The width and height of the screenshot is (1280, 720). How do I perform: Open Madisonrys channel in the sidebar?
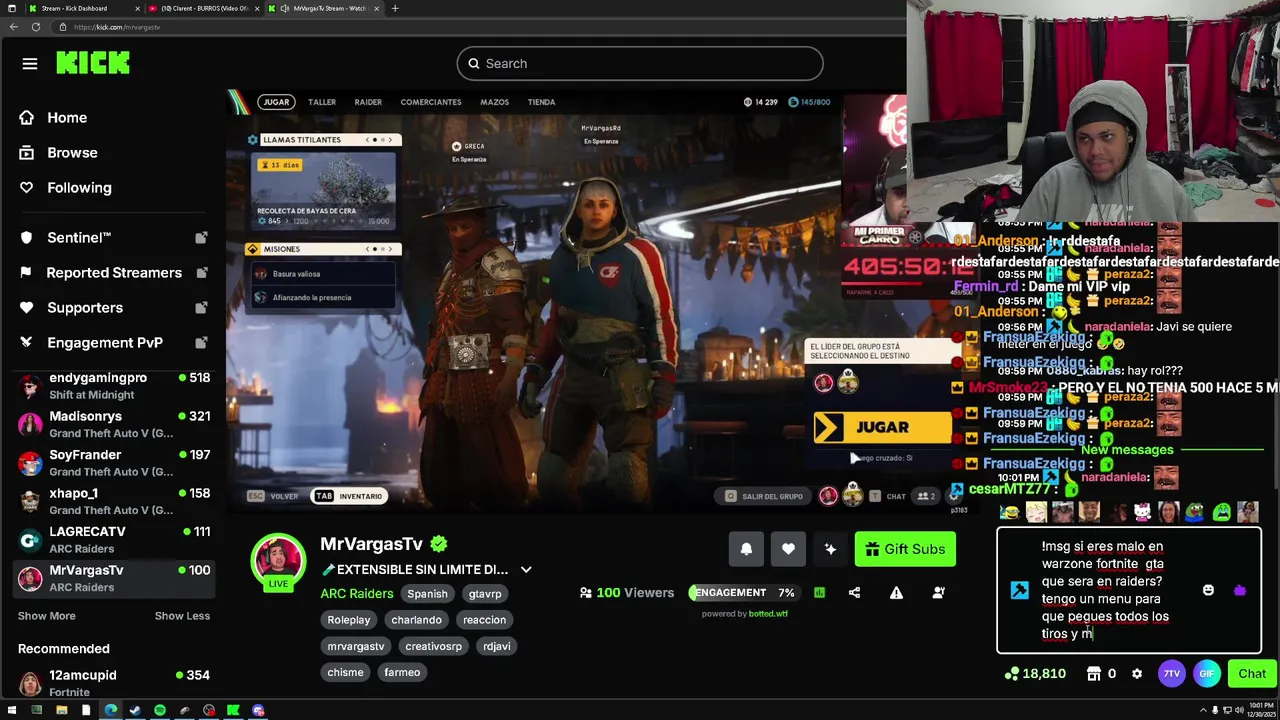click(113, 424)
